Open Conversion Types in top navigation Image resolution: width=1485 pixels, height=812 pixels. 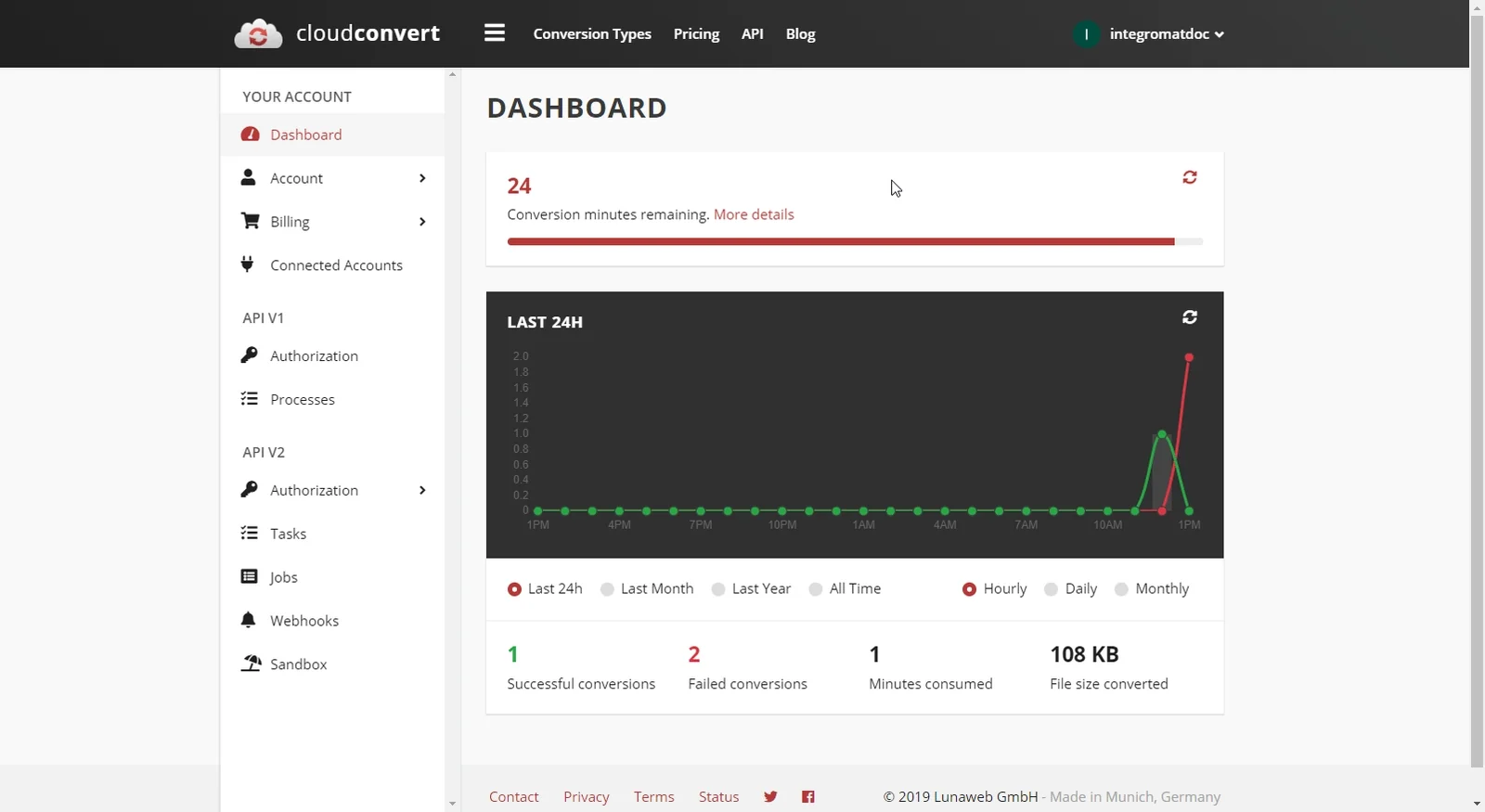(x=592, y=34)
